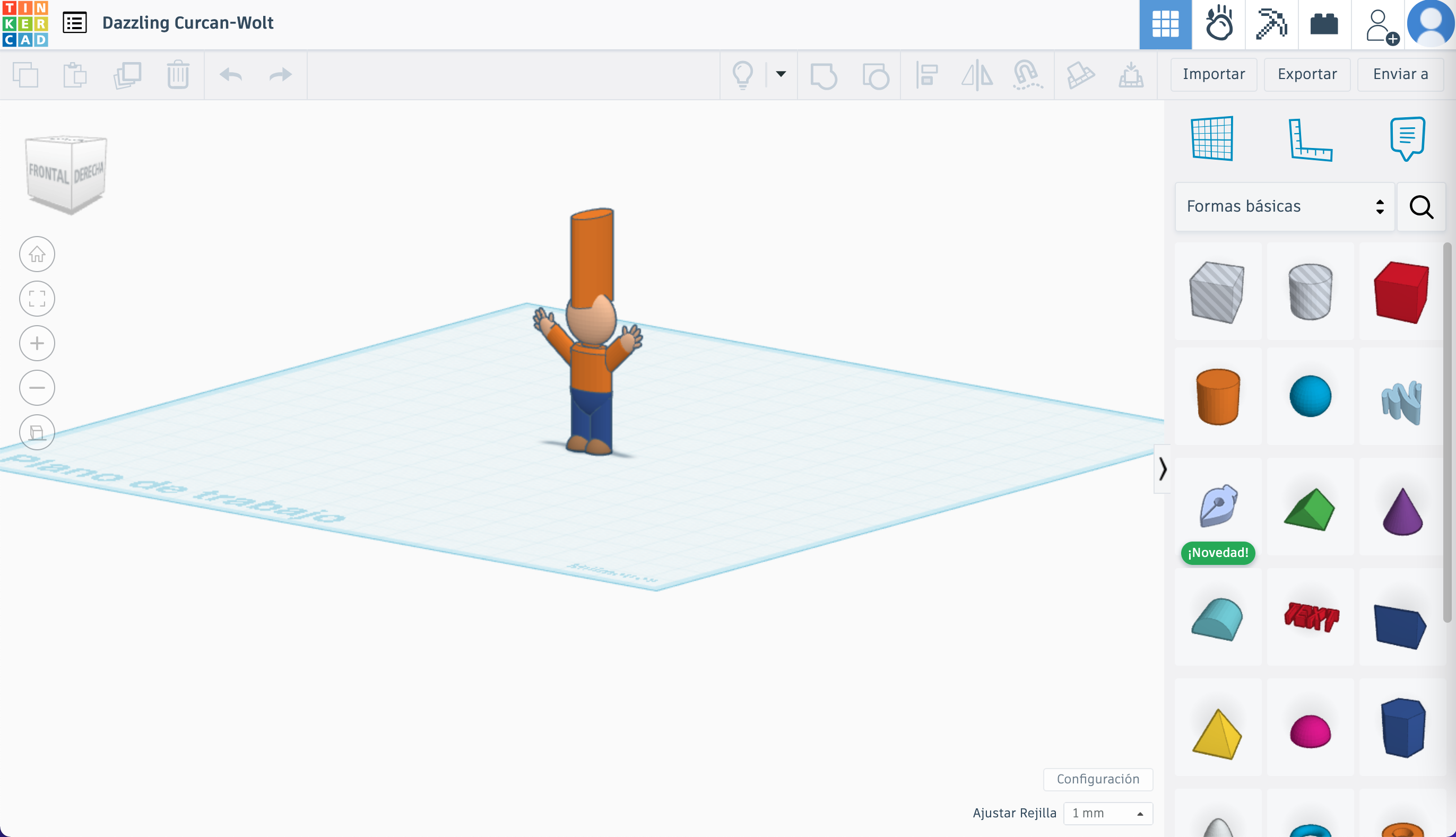The width and height of the screenshot is (1456, 837).
Task: Open the Formas básicas shapes dropdown
Action: [1284, 206]
